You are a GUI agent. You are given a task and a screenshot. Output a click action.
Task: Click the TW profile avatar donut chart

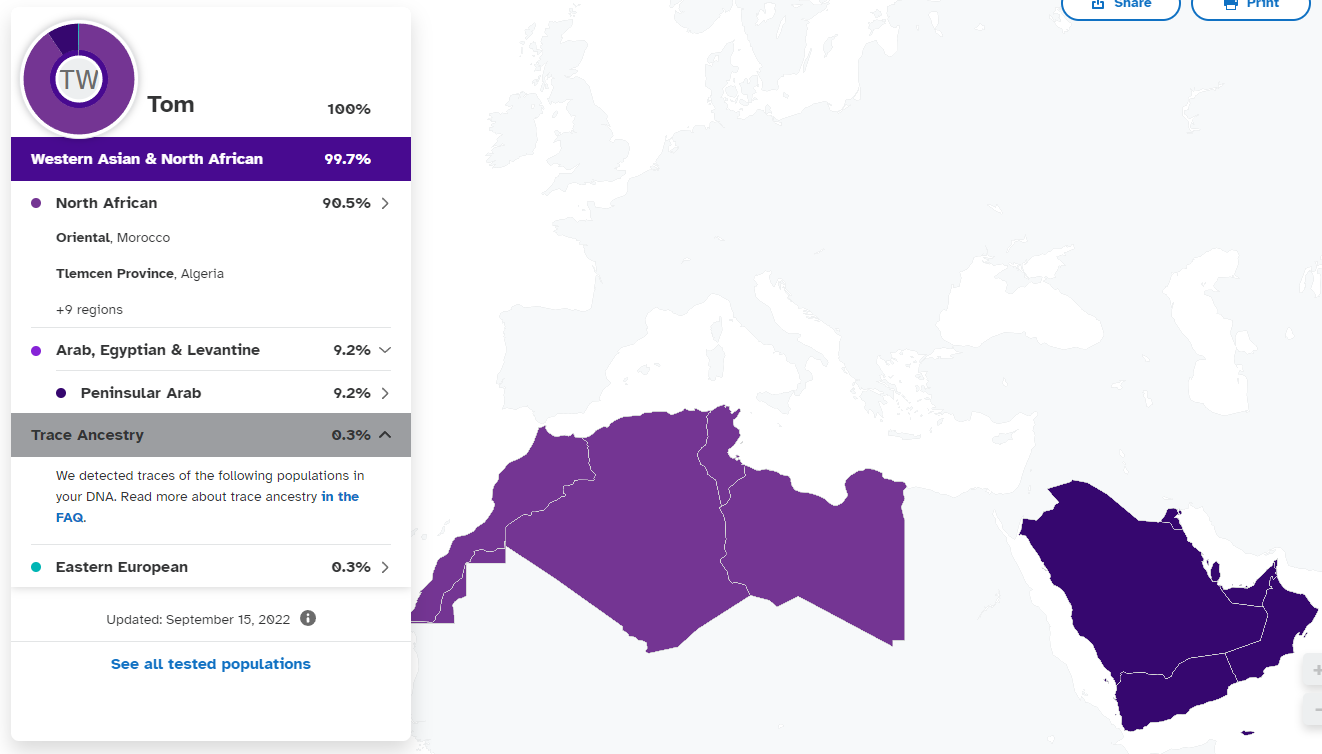pyautogui.click(x=79, y=79)
